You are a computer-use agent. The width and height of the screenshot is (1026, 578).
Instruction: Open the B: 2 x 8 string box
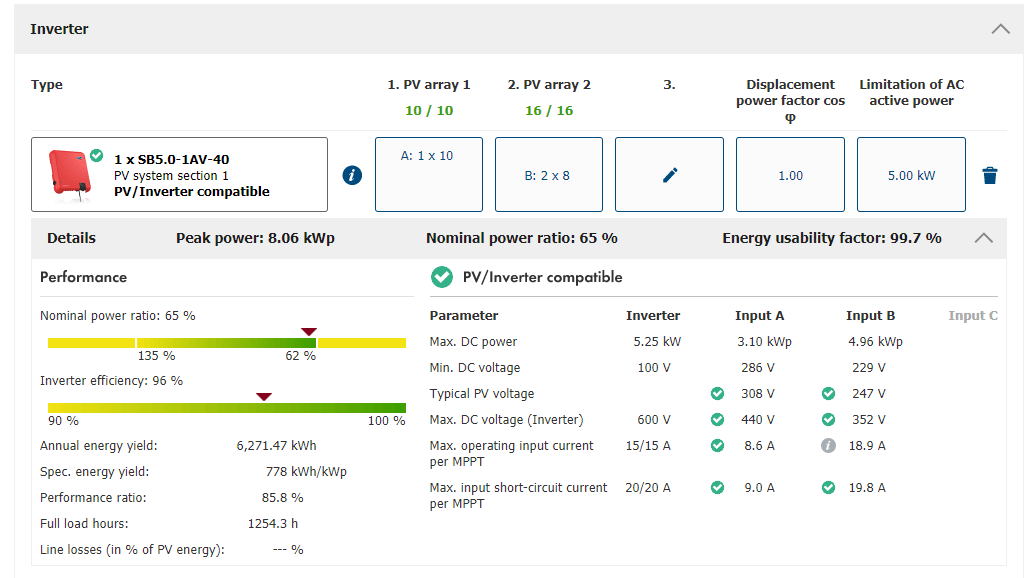[x=548, y=174]
